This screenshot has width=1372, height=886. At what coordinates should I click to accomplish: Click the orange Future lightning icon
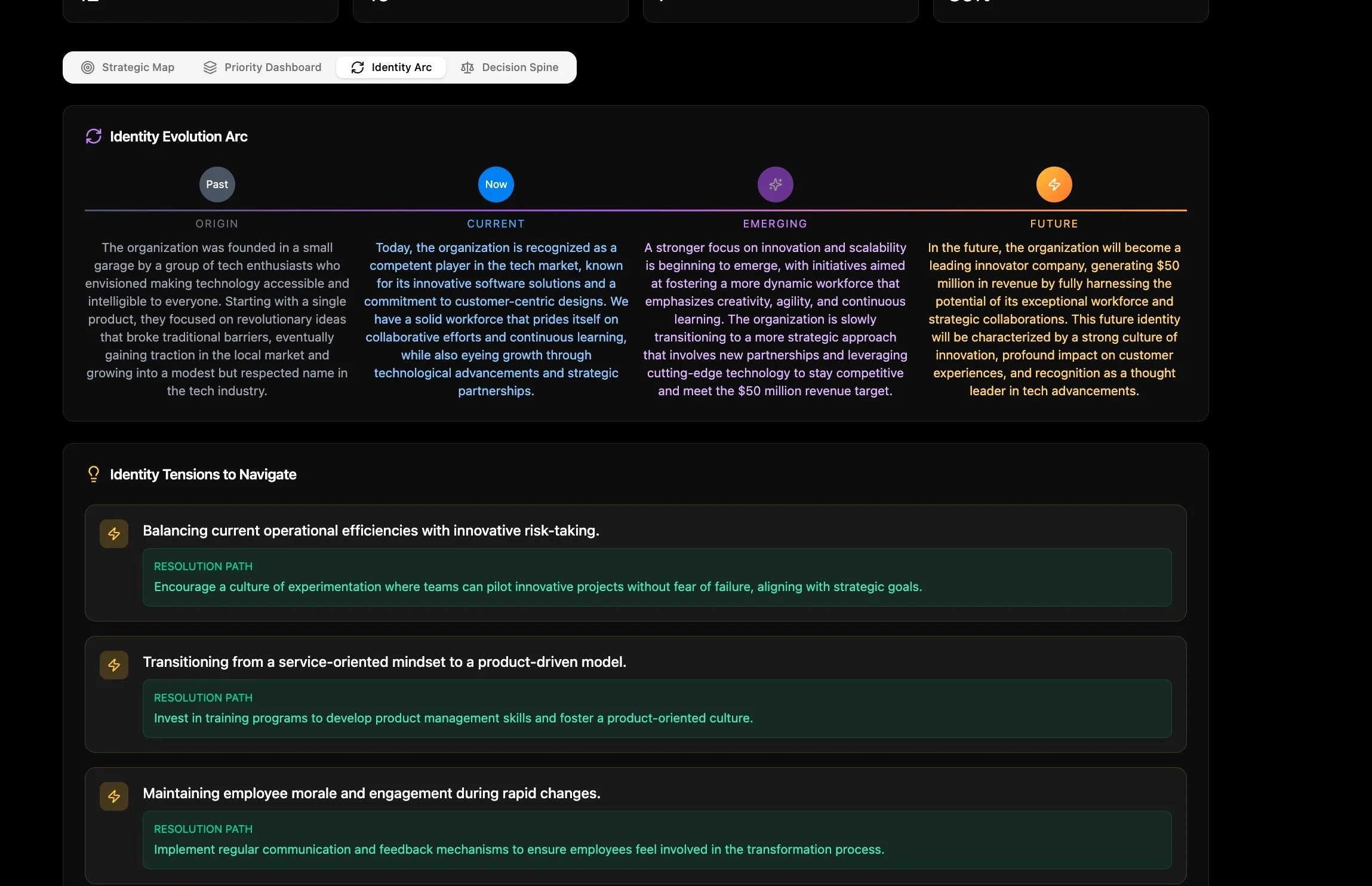pos(1054,184)
